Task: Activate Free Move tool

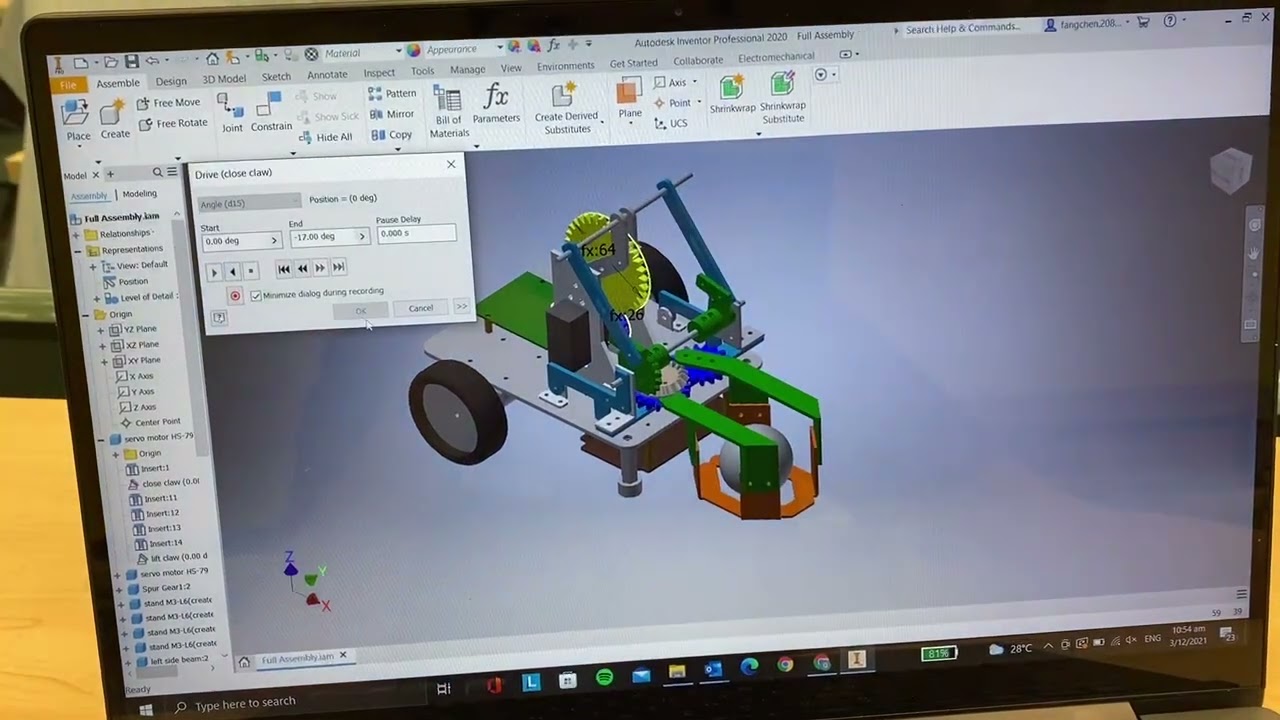Action: point(168,103)
